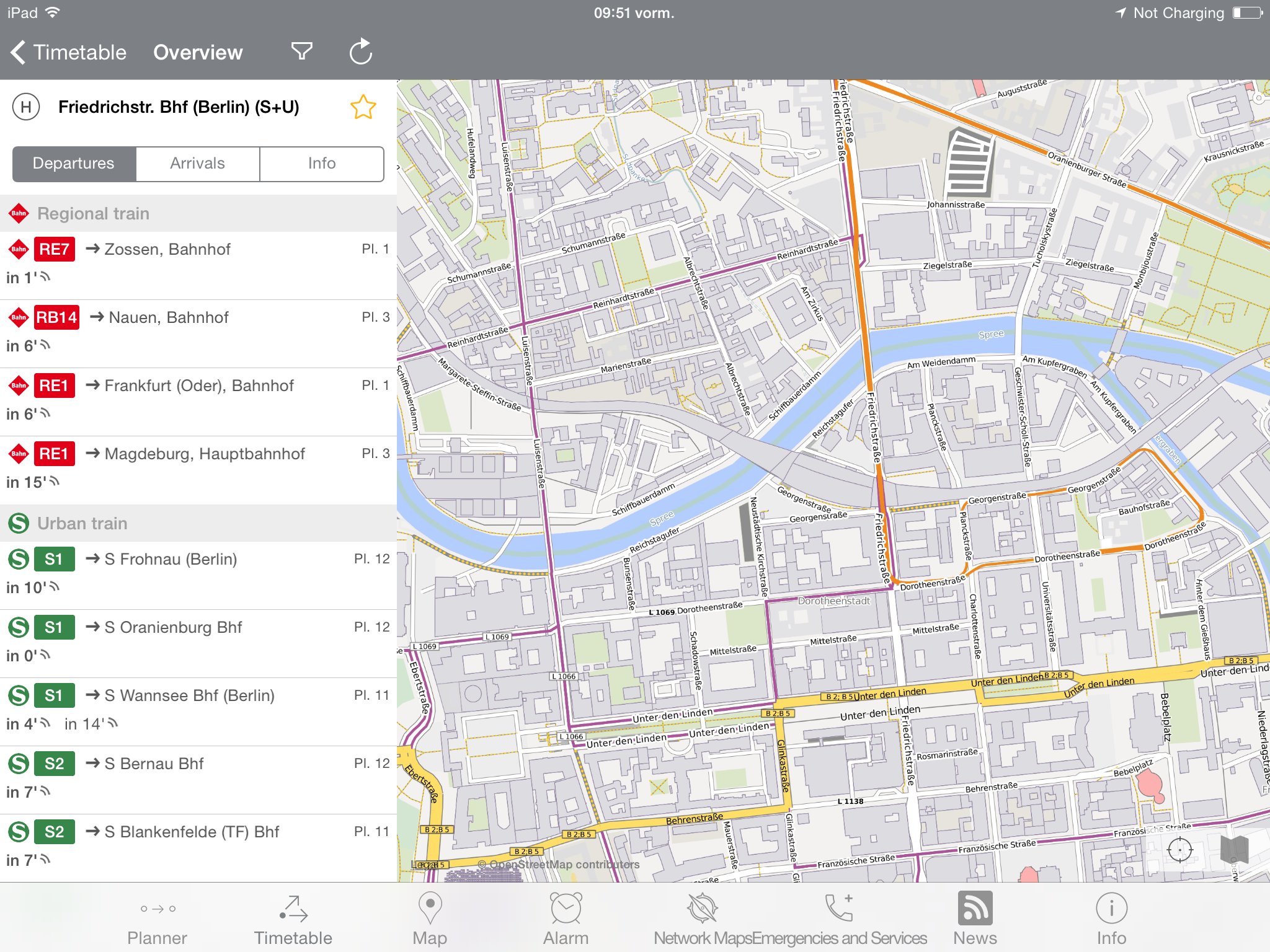This screenshot has width=1270, height=952.
Task: Tap the location services arrow icon
Action: click(x=1121, y=12)
